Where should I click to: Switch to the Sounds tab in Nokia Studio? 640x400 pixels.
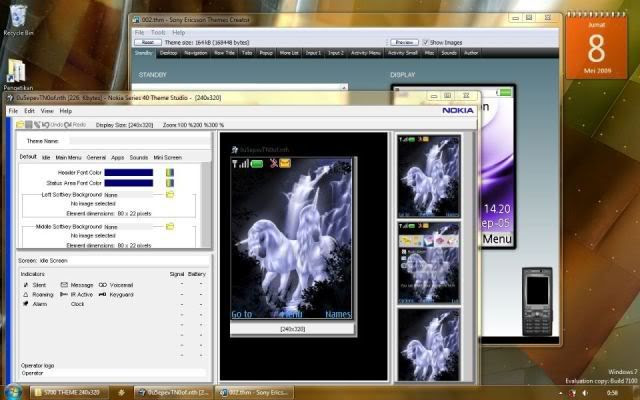click(x=139, y=158)
